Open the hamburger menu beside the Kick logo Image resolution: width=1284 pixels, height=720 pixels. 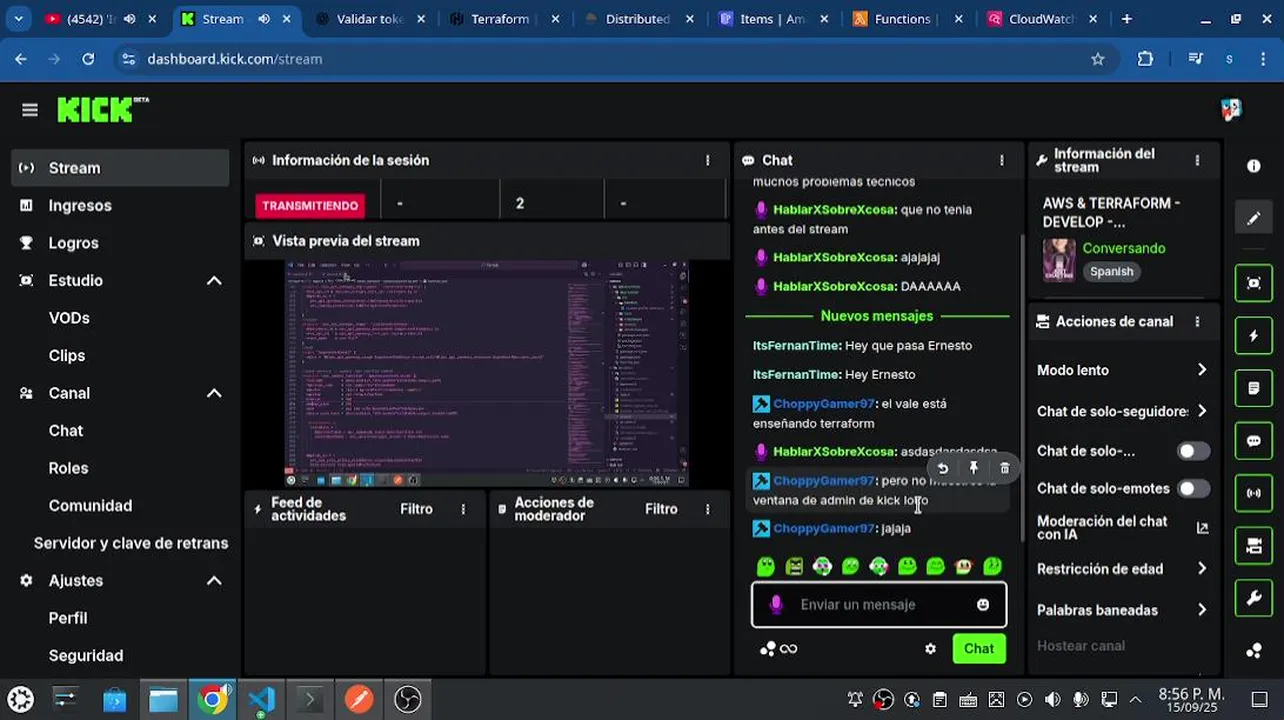point(29,110)
